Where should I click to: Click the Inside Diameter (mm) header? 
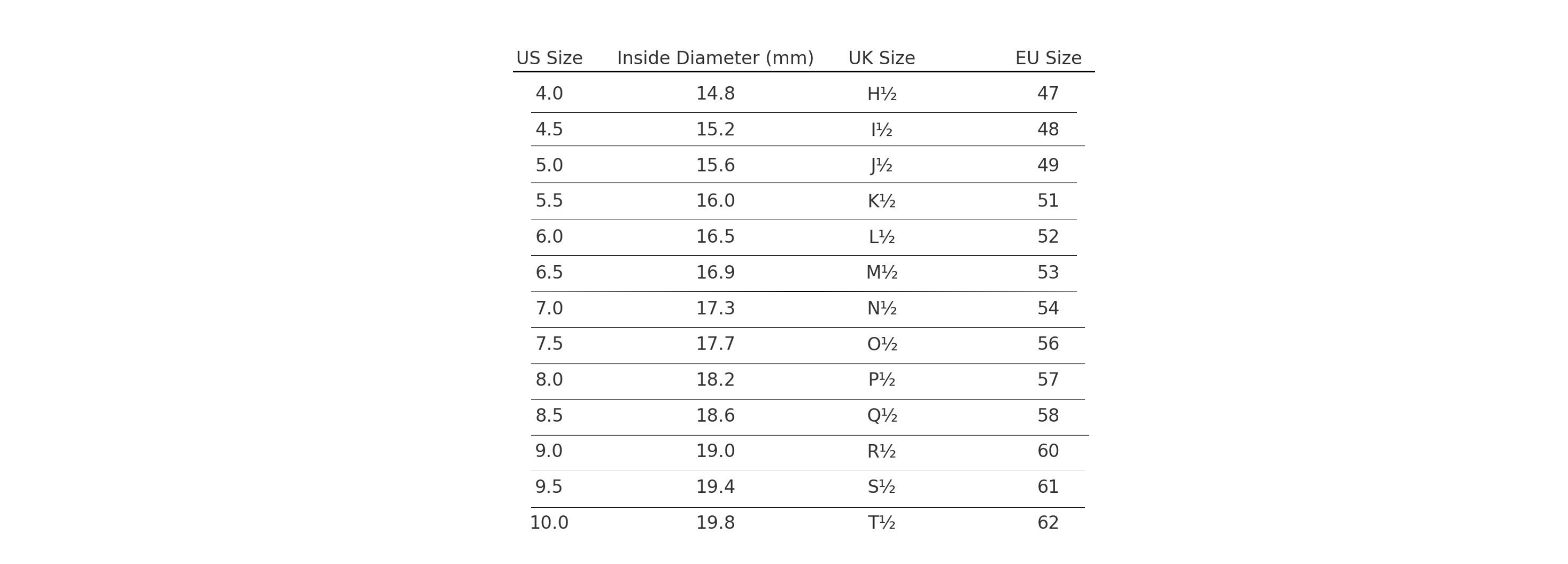coord(715,58)
